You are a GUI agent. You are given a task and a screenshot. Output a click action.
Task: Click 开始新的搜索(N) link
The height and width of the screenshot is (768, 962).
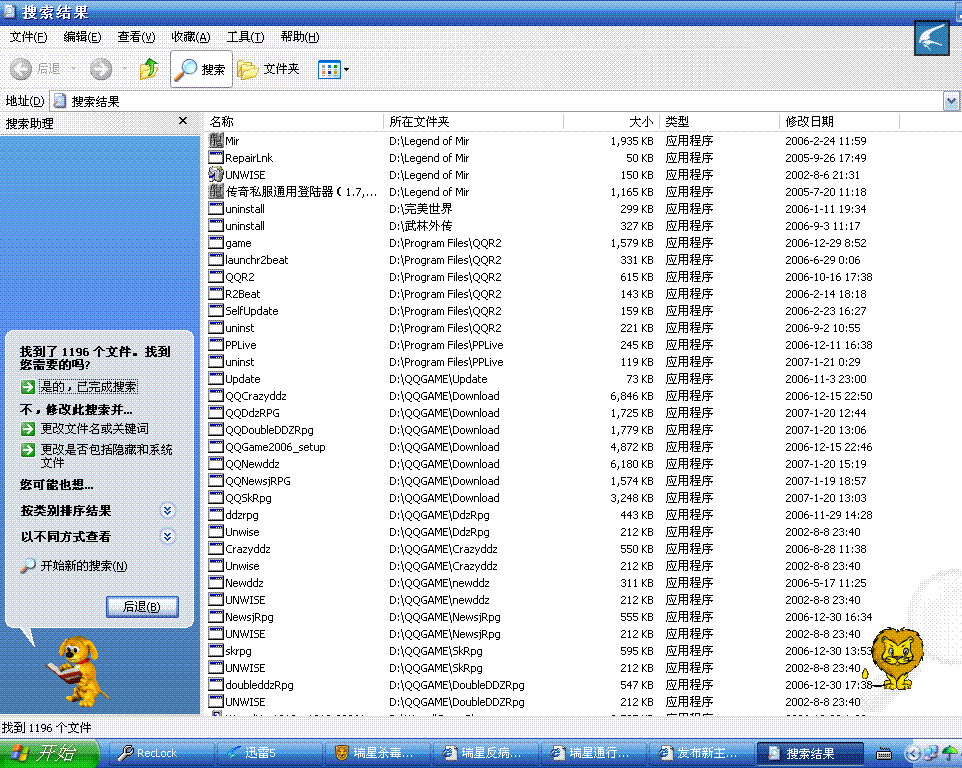point(83,566)
